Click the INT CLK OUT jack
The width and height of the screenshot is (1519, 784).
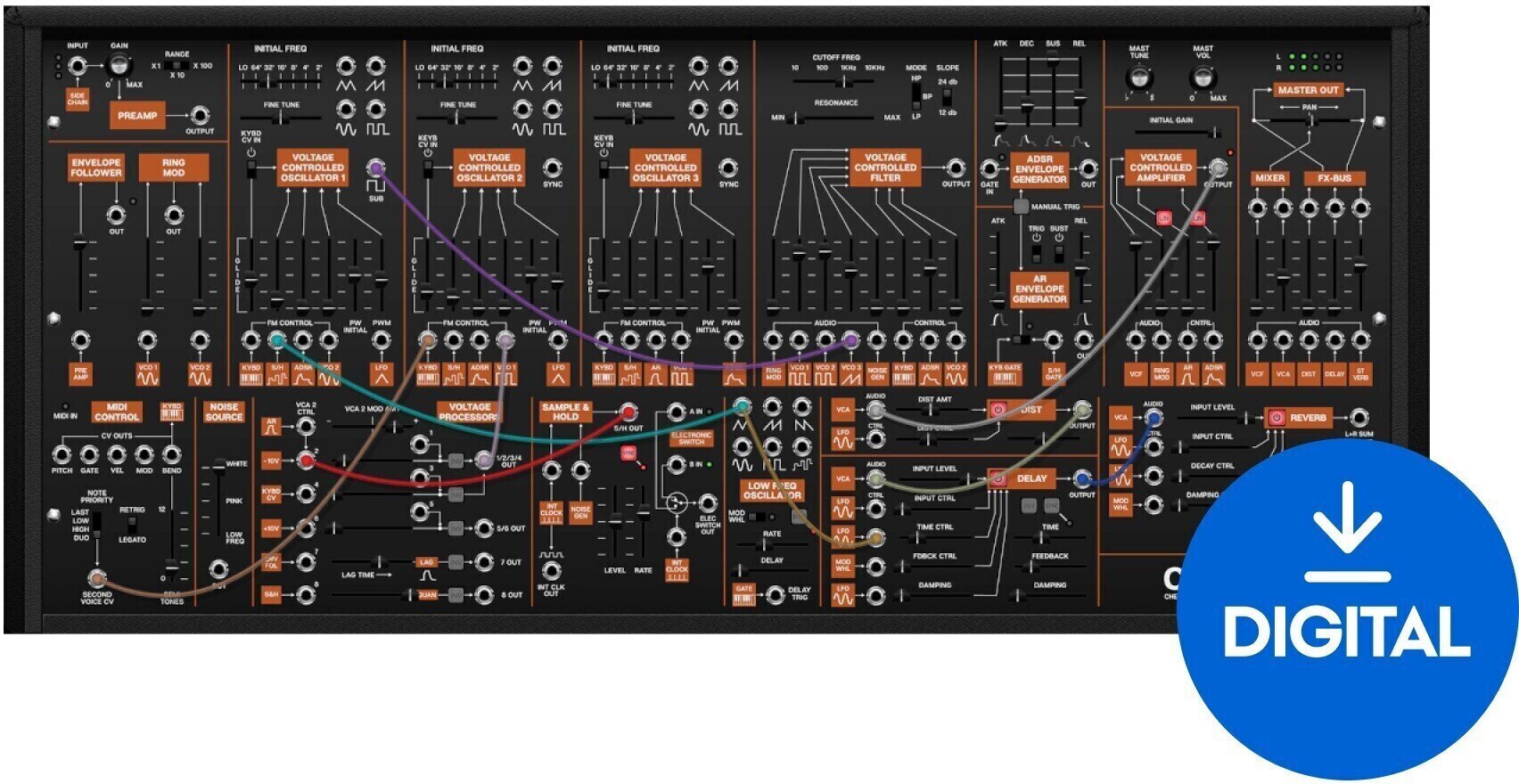coord(552,570)
